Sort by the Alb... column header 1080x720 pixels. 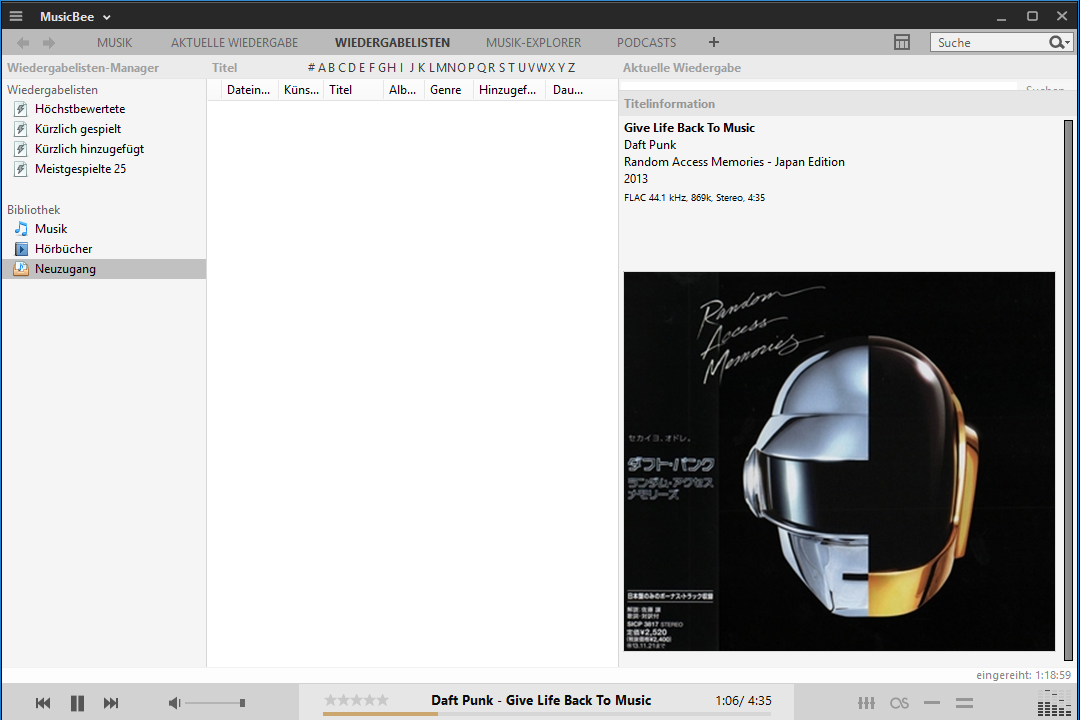(404, 90)
